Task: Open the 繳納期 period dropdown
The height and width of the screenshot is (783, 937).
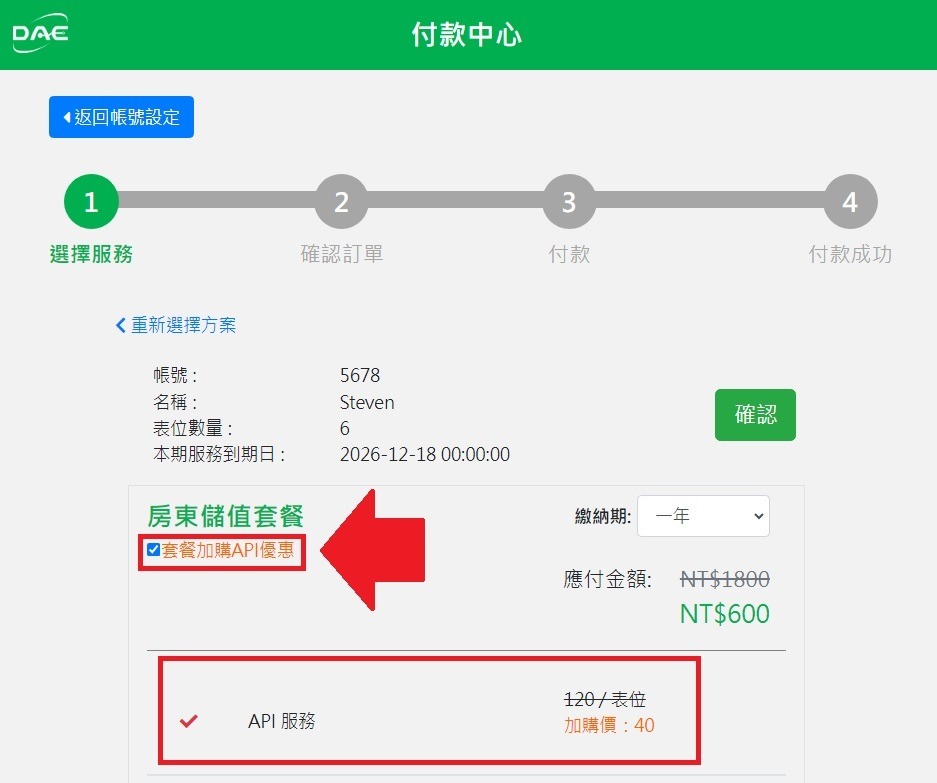Action: (x=703, y=516)
